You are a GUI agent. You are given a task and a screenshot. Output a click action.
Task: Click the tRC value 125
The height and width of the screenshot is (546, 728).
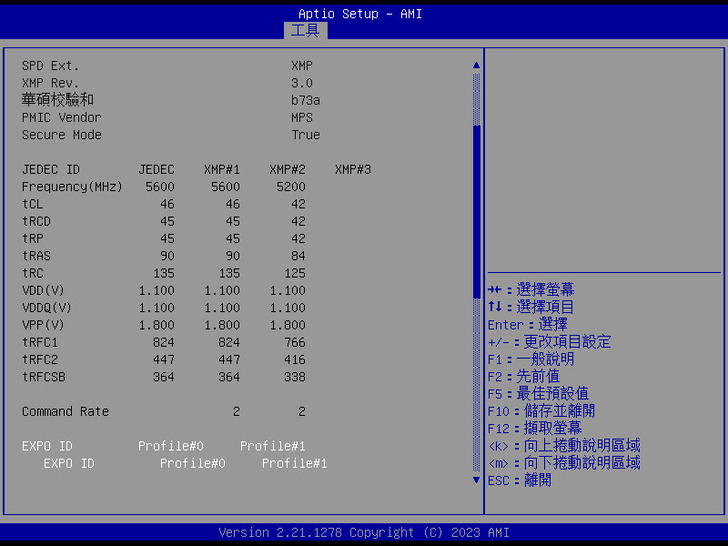pos(295,273)
